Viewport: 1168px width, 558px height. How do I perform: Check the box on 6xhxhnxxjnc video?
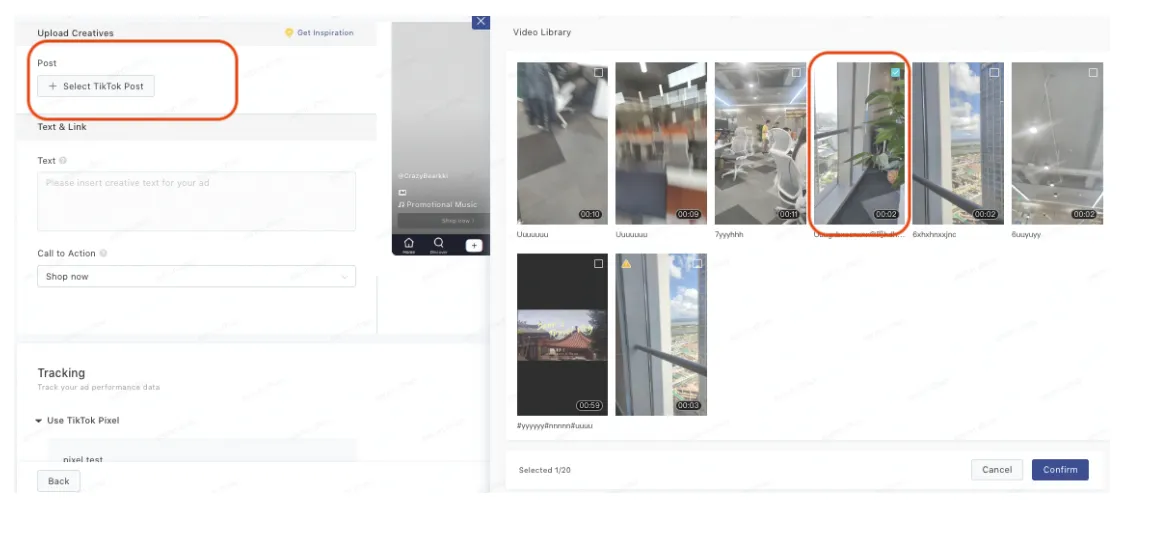[x=994, y=72]
